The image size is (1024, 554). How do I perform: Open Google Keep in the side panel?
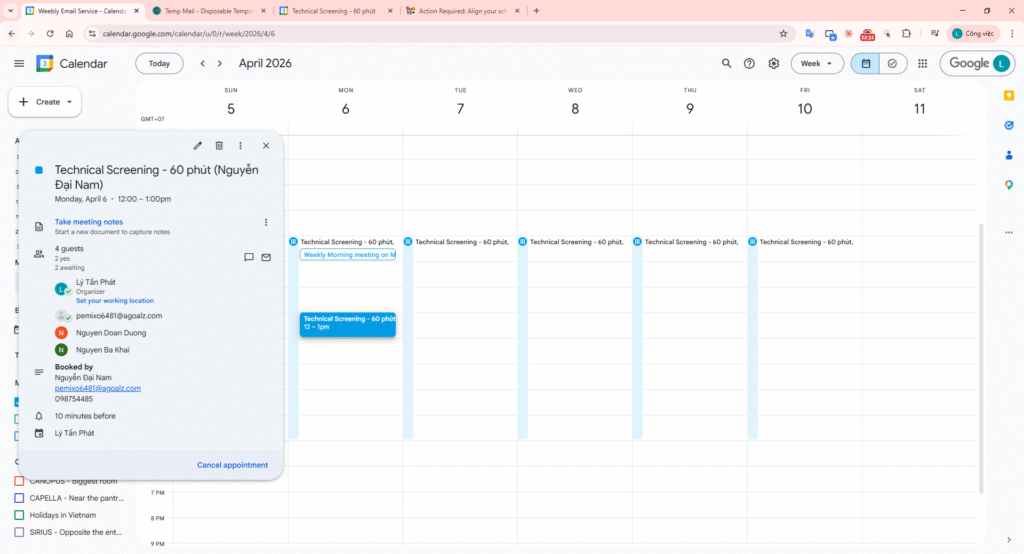tap(1008, 94)
